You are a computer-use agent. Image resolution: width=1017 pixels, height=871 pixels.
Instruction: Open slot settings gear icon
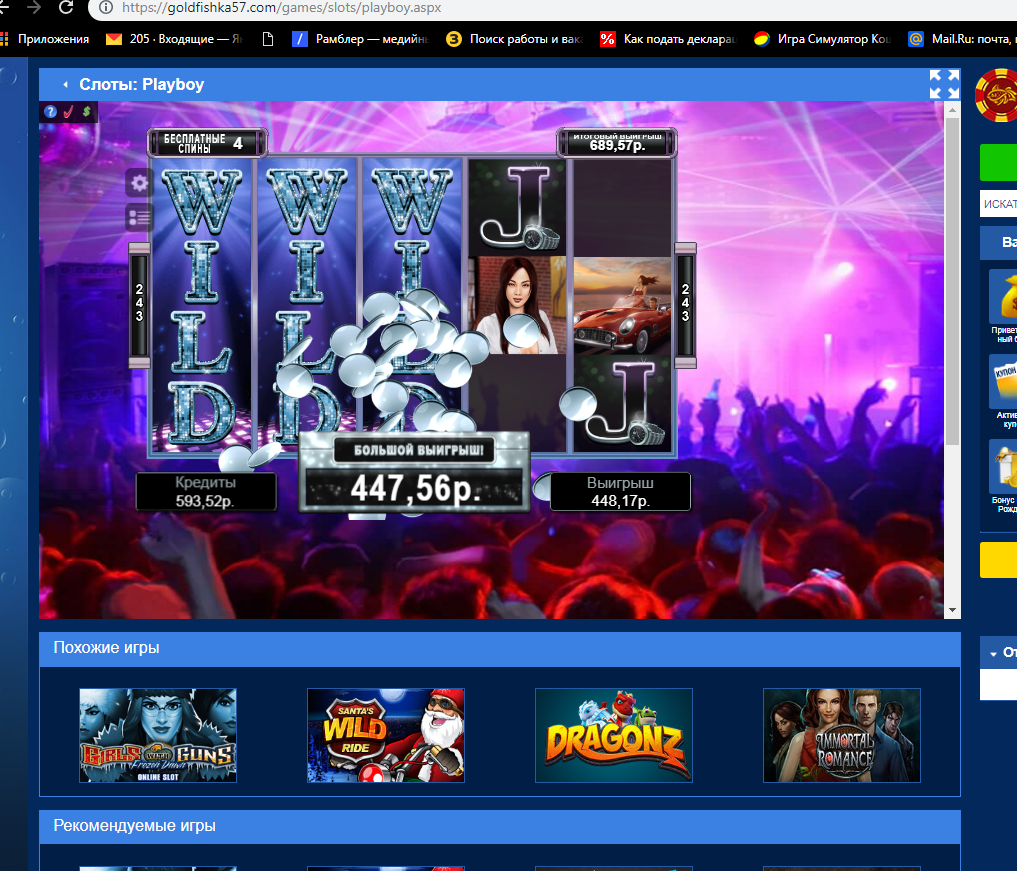[139, 183]
